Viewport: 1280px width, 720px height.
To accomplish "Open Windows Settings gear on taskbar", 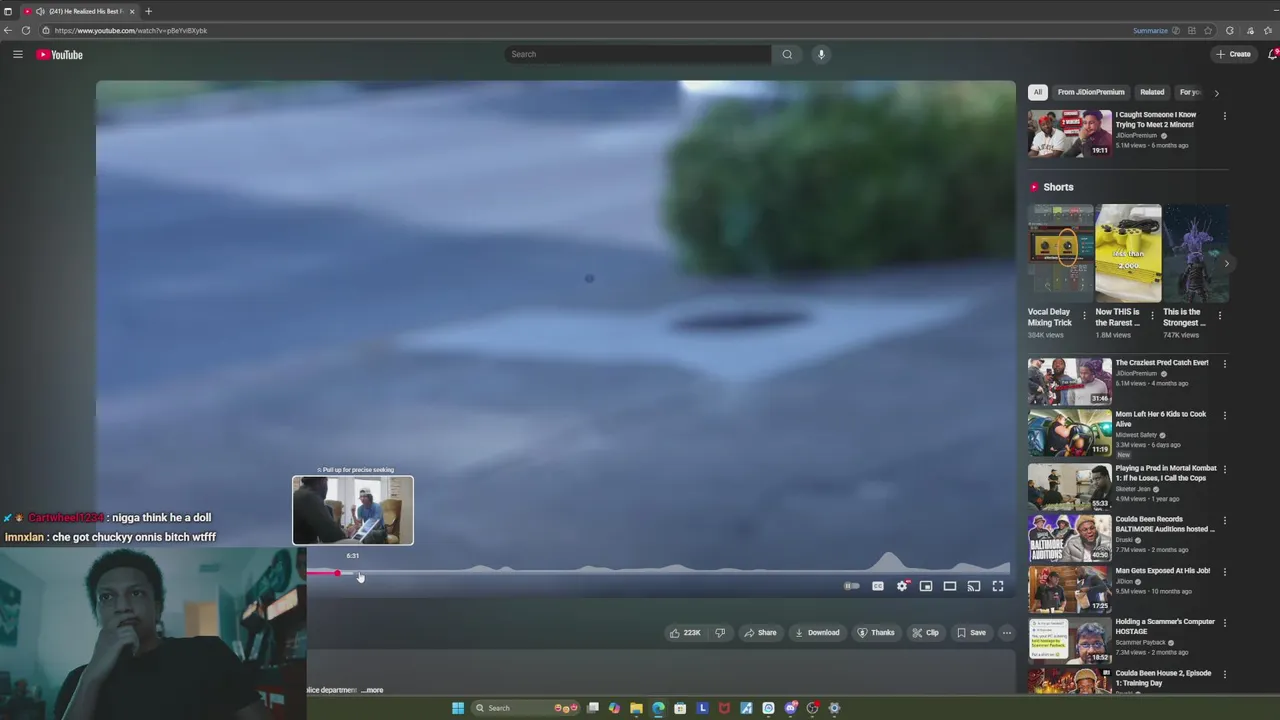I will (x=834, y=708).
